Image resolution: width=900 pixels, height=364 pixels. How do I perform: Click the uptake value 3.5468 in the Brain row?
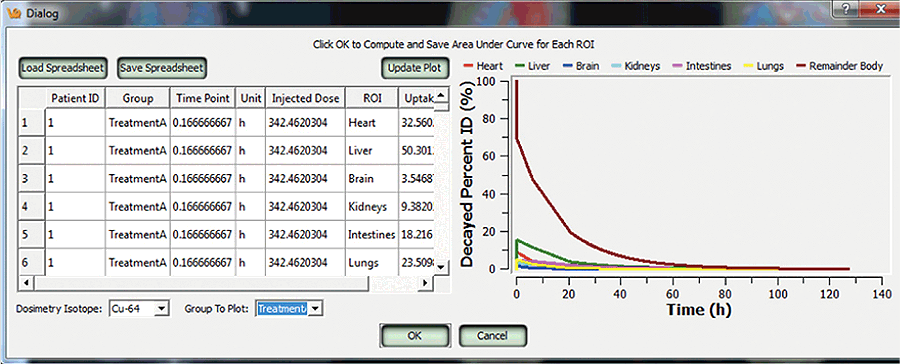click(416, 179)
